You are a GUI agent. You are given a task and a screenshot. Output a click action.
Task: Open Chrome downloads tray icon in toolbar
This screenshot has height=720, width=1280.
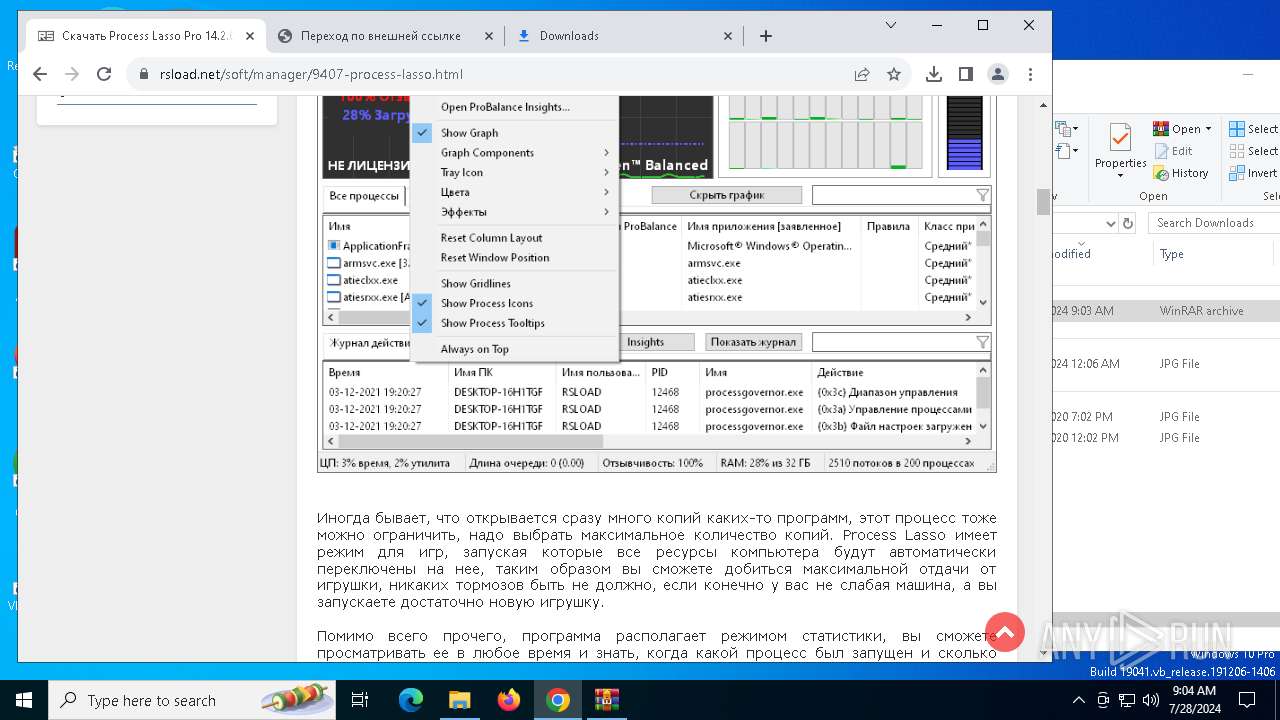(934, 74)
